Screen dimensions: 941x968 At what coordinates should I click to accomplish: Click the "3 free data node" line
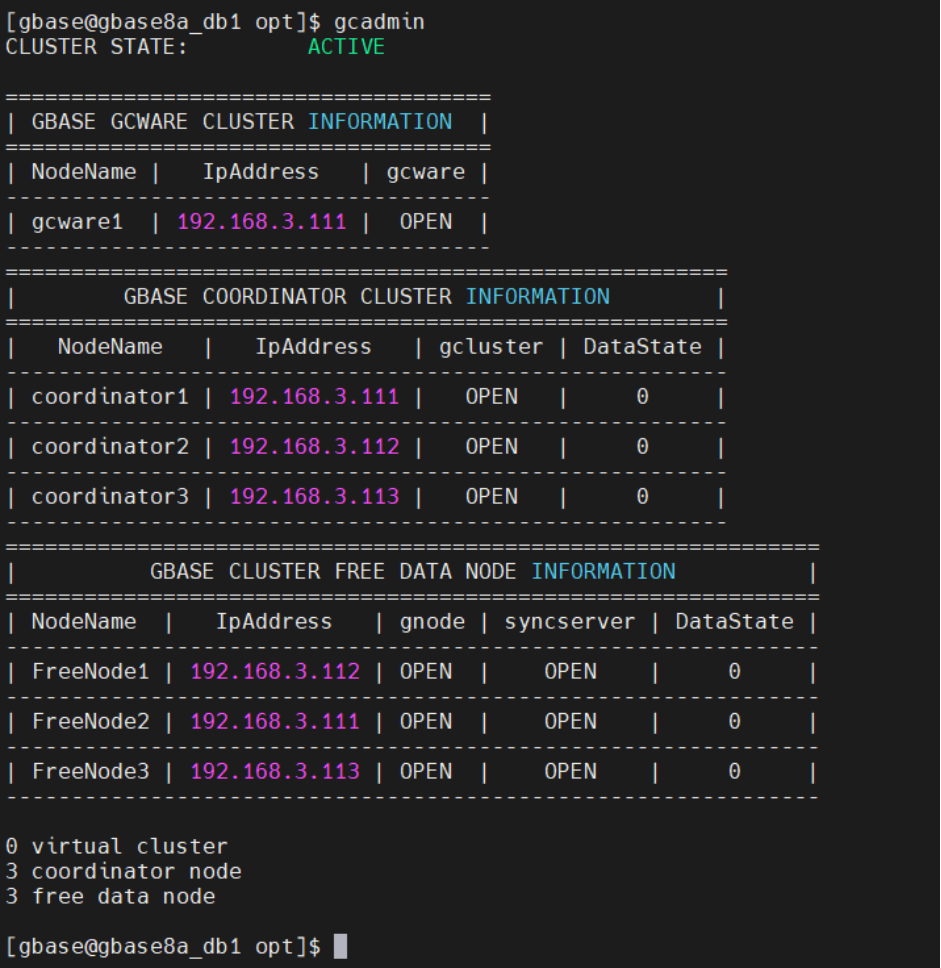point(110,896)
